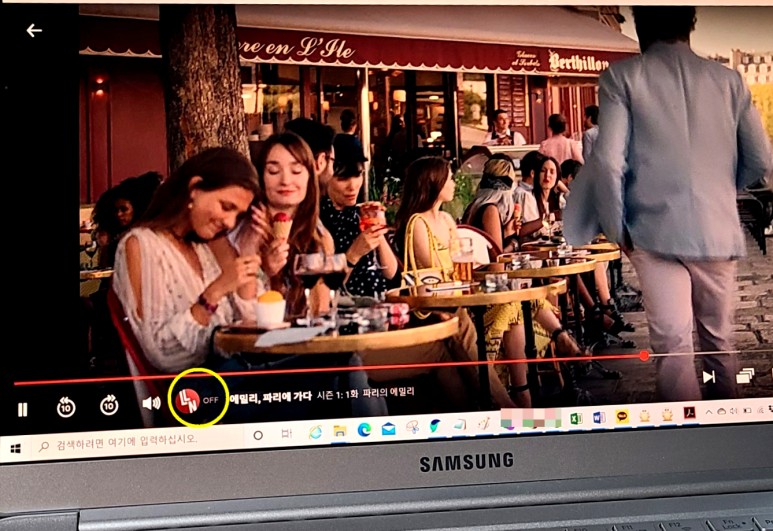The width and height of the screenshot is (773, 531).
Task: Open Adobe Acrobat from the taskbar
Action: pyautogui.click(x=689, y=413)
